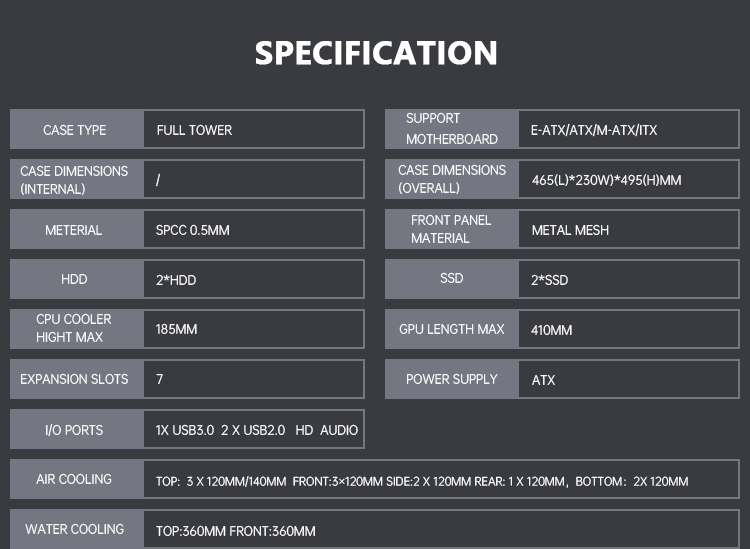
Task: Click the FRONT PANEL MATERIAL label
Action: (x=451, y=229)
